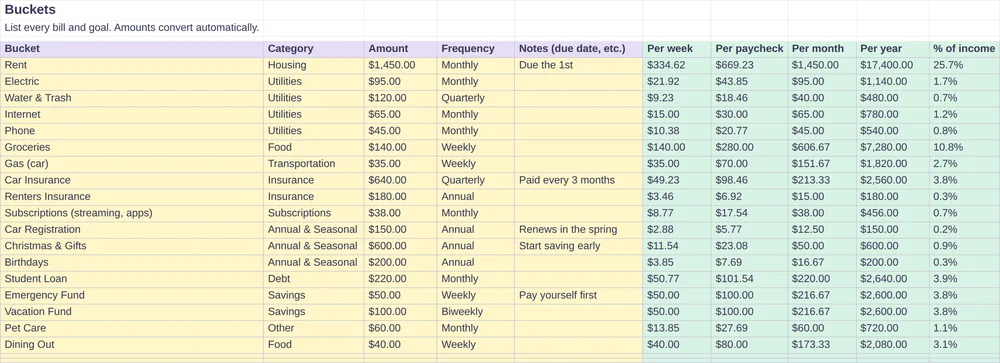
Task: Click the Per paycheck column header
Action: point(749,48)
